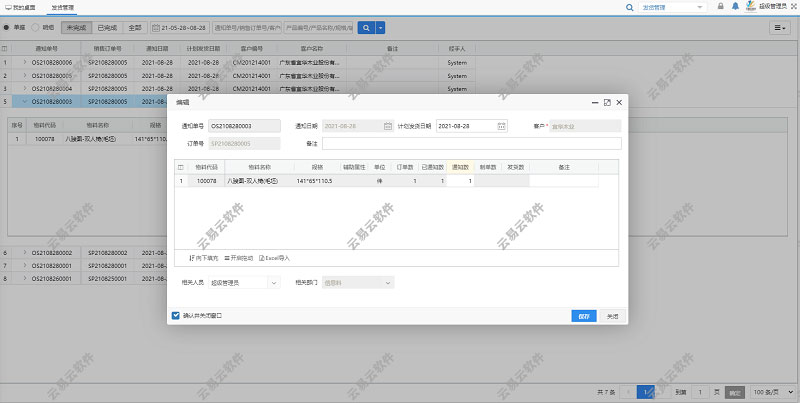Click material code 100078 in dialog grid
This screenshot has width=800, height=403.
click(x=207, y=181)
